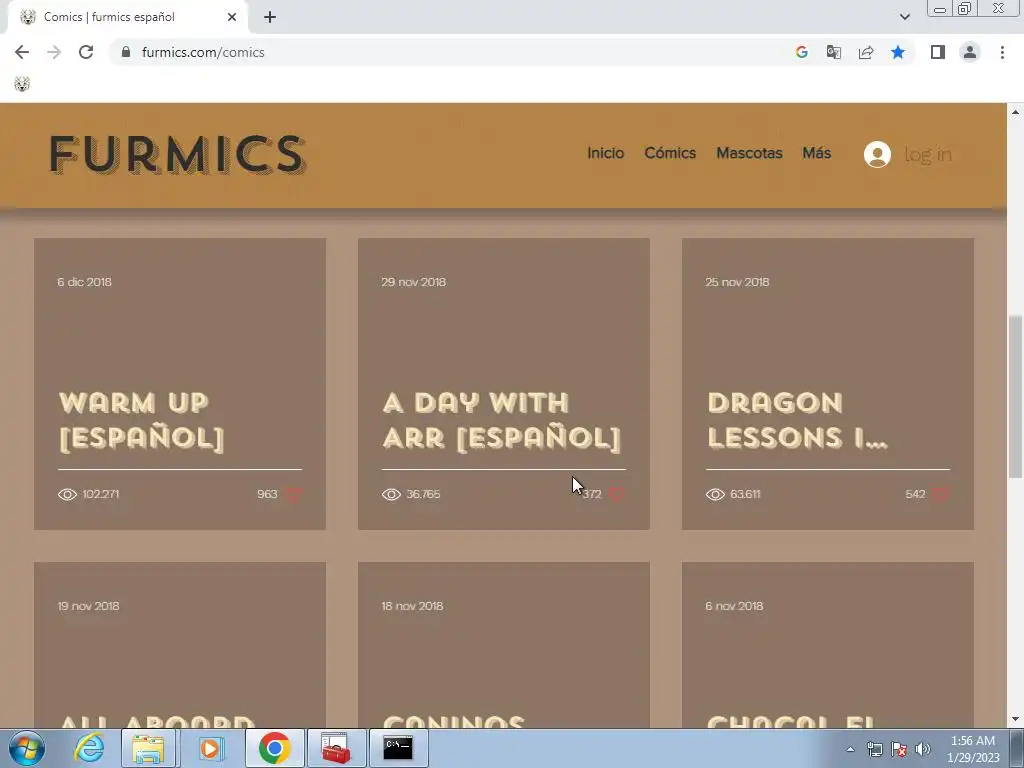The width and height of the screenshot is (1024, 768).
Task: Click the 6 nov 2018 card date
Action: pos(734,606)
